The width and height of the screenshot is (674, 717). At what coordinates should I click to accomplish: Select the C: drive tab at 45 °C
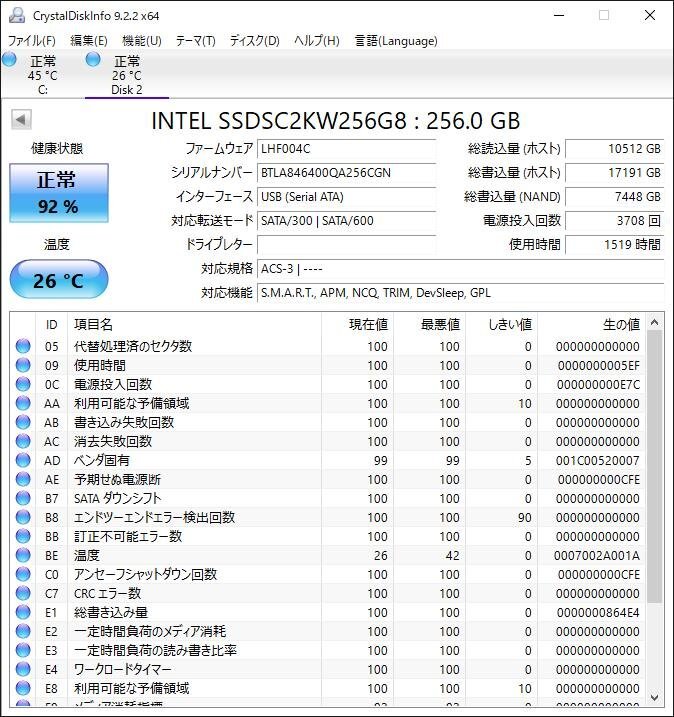(43, 75)
